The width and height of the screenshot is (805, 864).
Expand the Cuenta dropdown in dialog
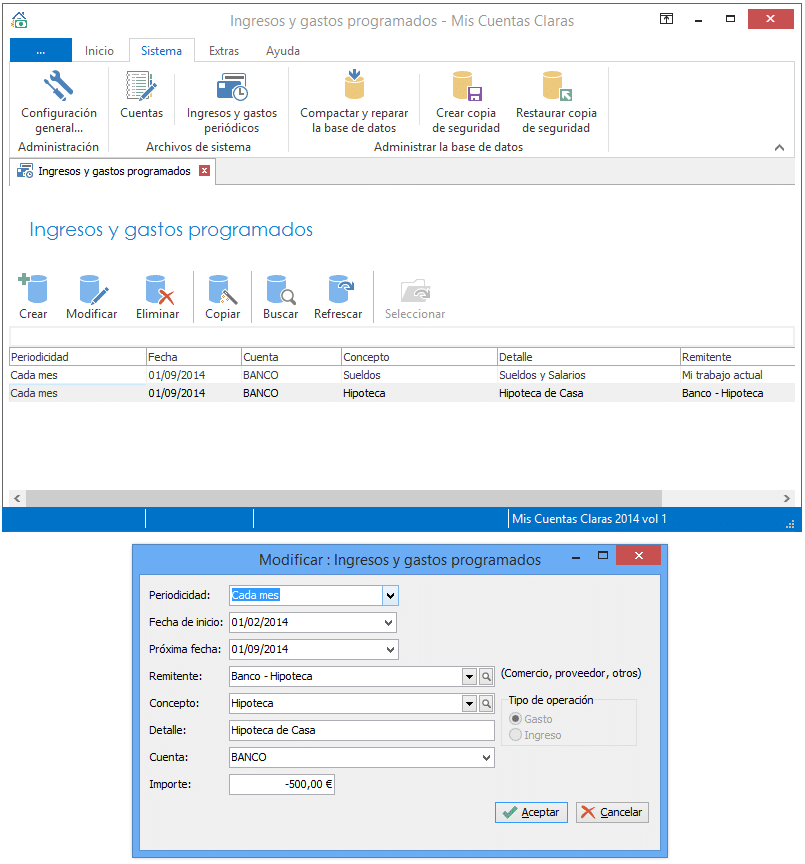click(x=486, y=758)
